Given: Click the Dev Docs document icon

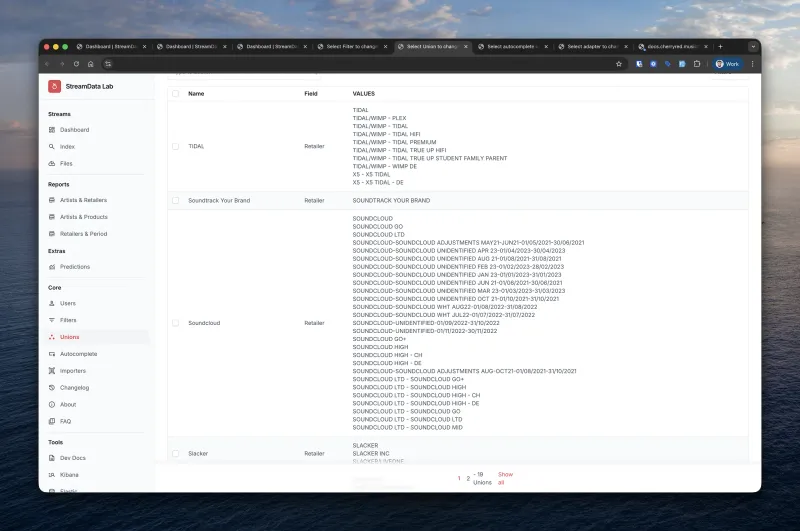Looking at the screenshot, I should [x=52, y=458].
